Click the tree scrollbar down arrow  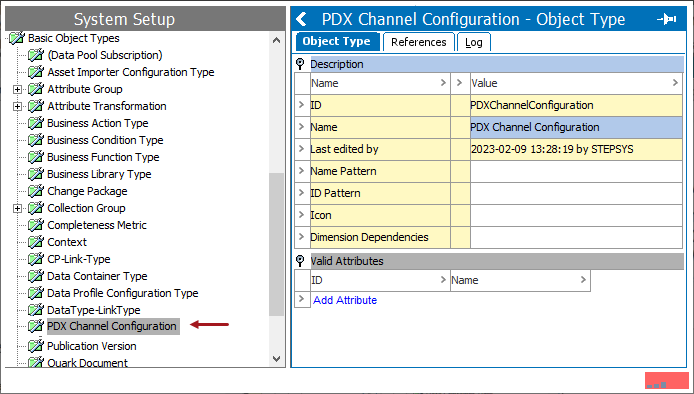(x=277, y=359)
